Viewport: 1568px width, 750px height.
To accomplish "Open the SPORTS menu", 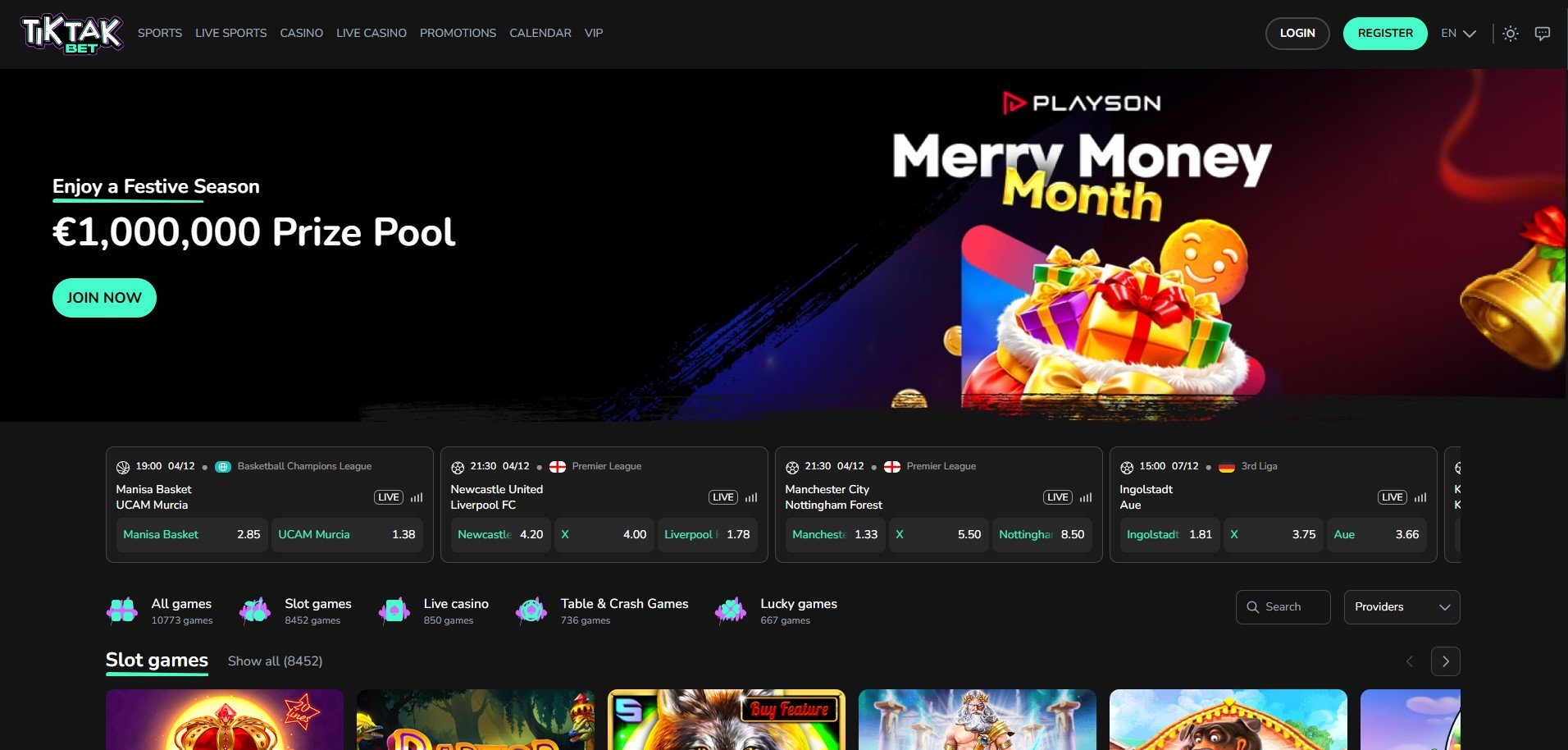I will tap(160, 34).
